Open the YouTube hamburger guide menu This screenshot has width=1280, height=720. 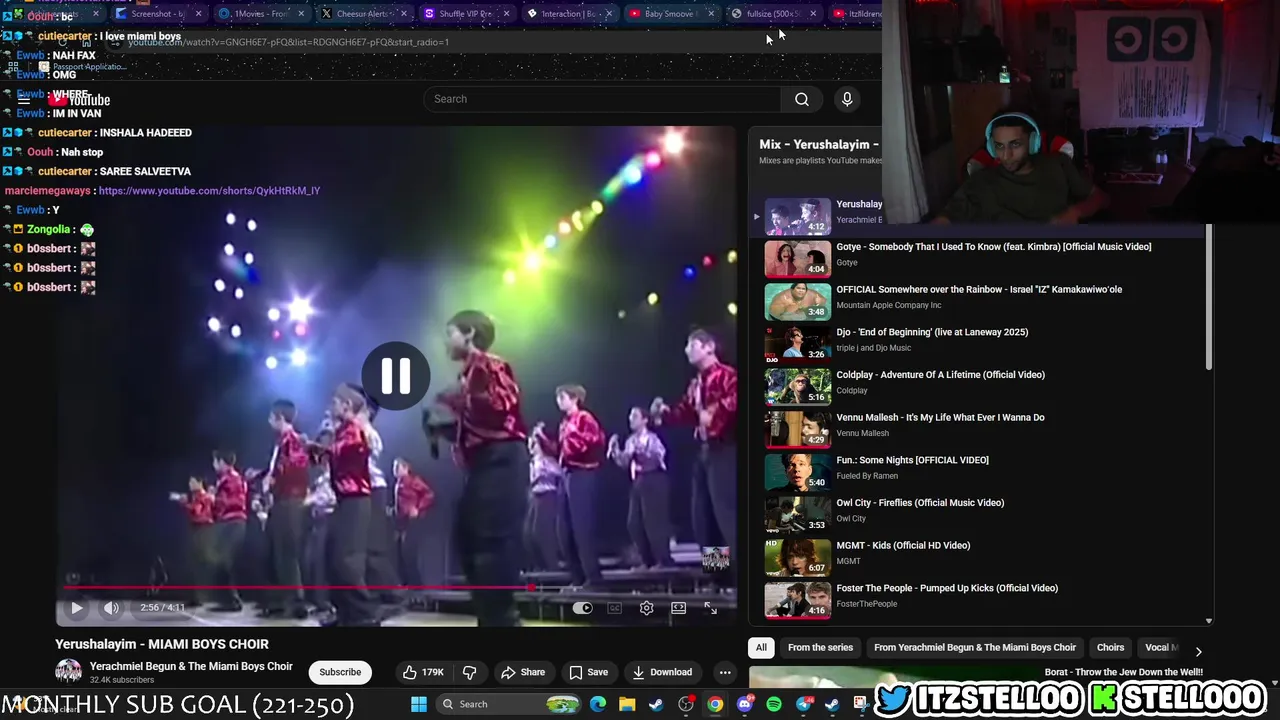24,99
